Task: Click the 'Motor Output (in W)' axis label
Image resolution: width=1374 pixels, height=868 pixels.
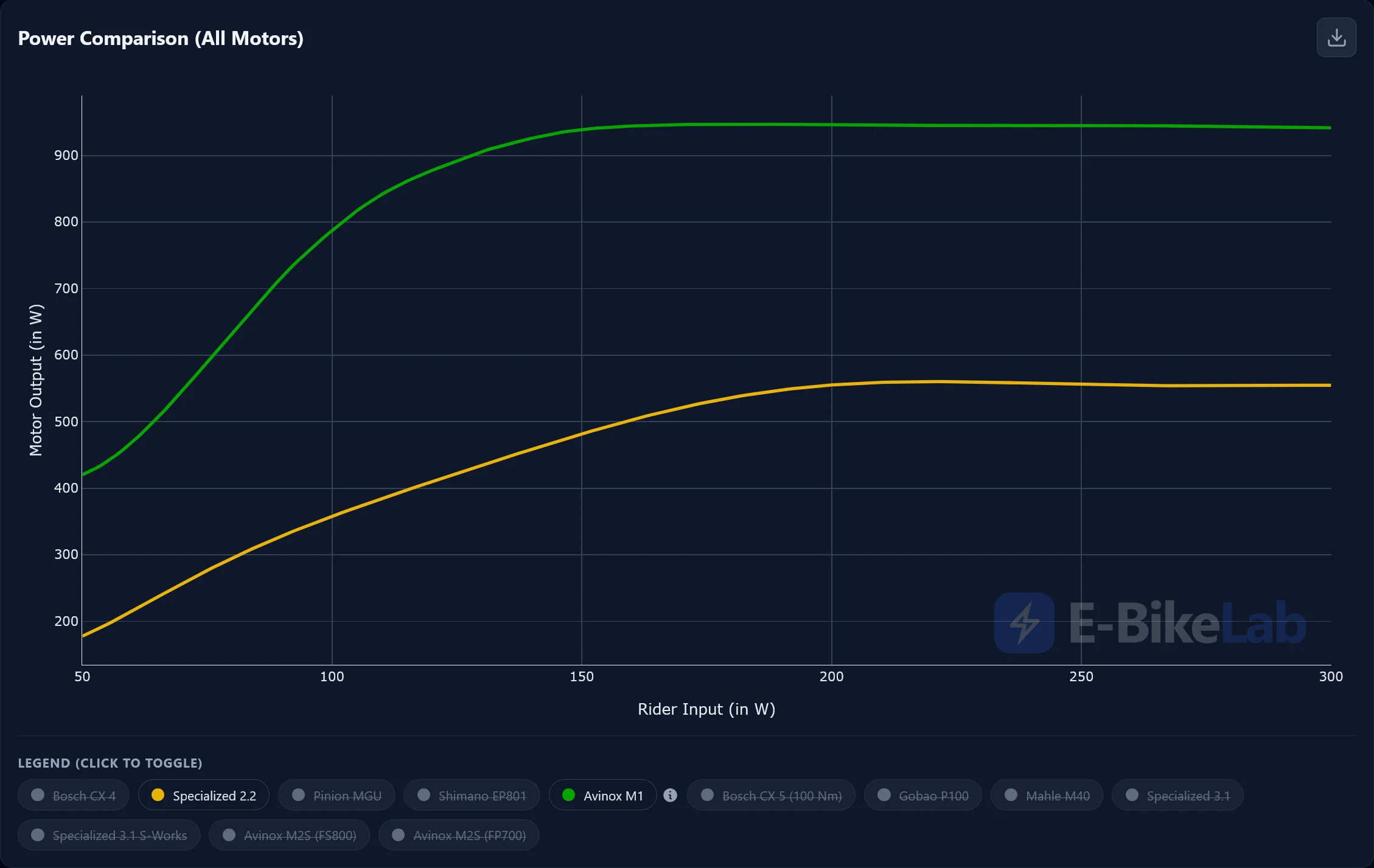Action: pos(36,380)
